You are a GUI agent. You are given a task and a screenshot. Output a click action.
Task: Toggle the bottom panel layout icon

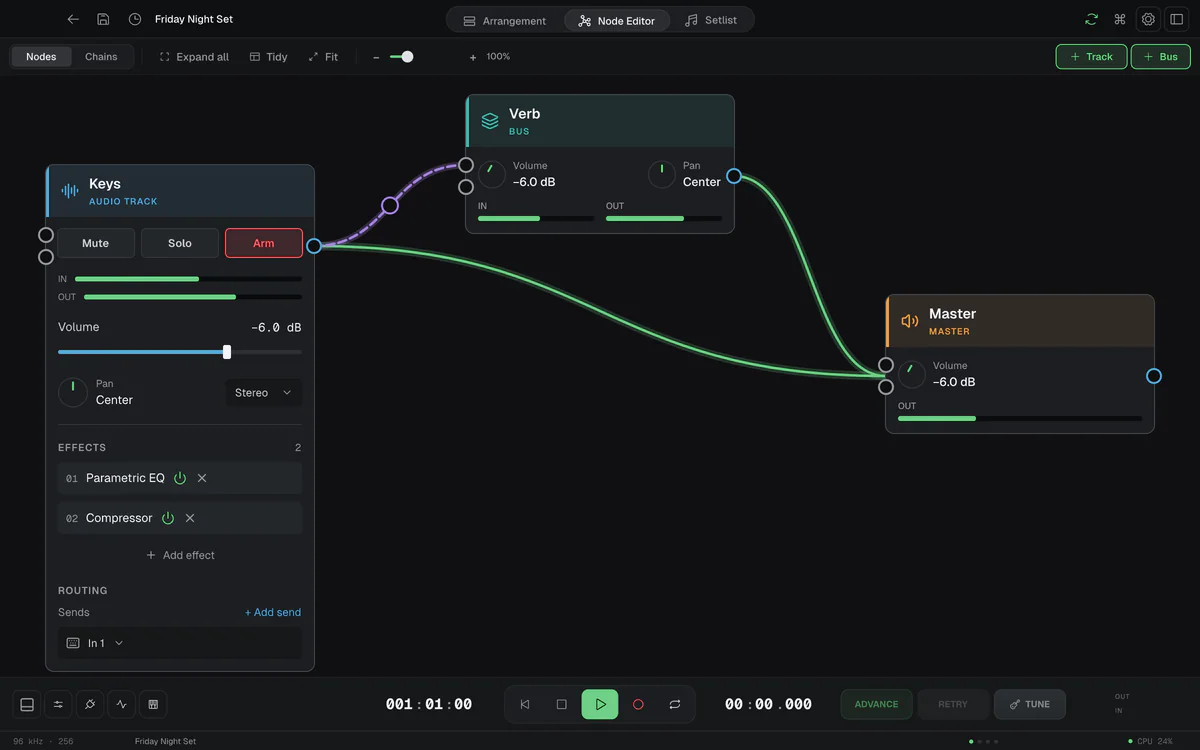27,704
